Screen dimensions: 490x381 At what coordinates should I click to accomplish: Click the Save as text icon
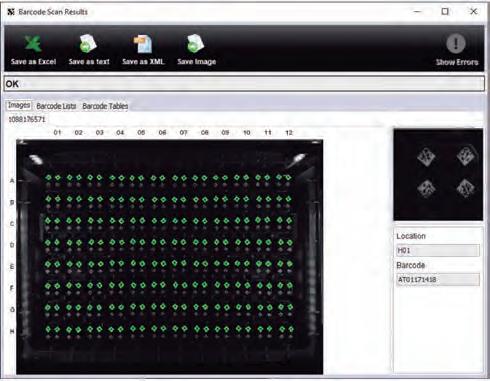pos(88,44)
